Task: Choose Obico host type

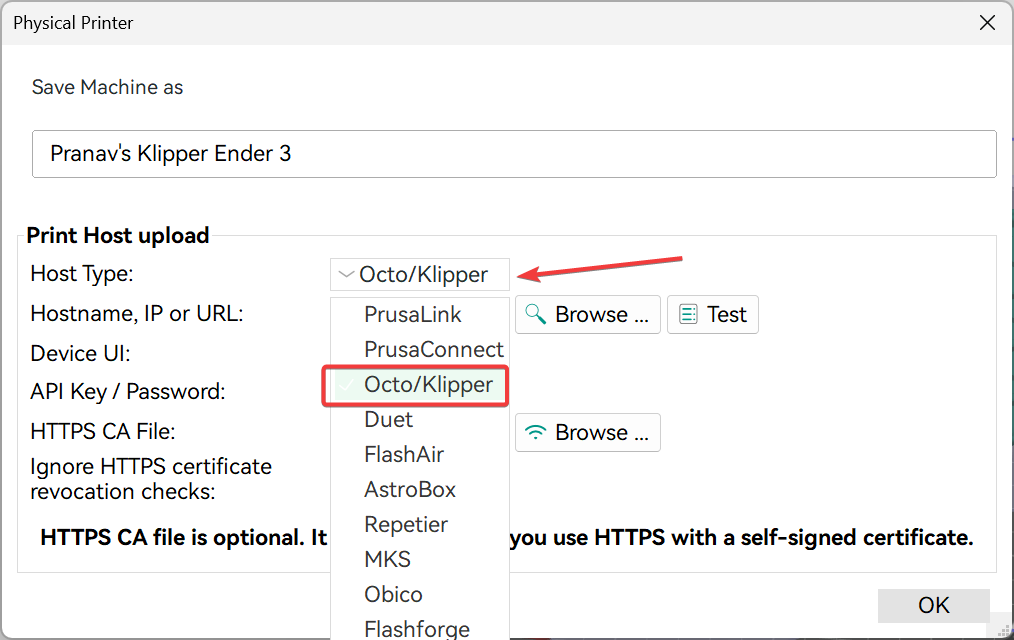Action: coord(420,594)
